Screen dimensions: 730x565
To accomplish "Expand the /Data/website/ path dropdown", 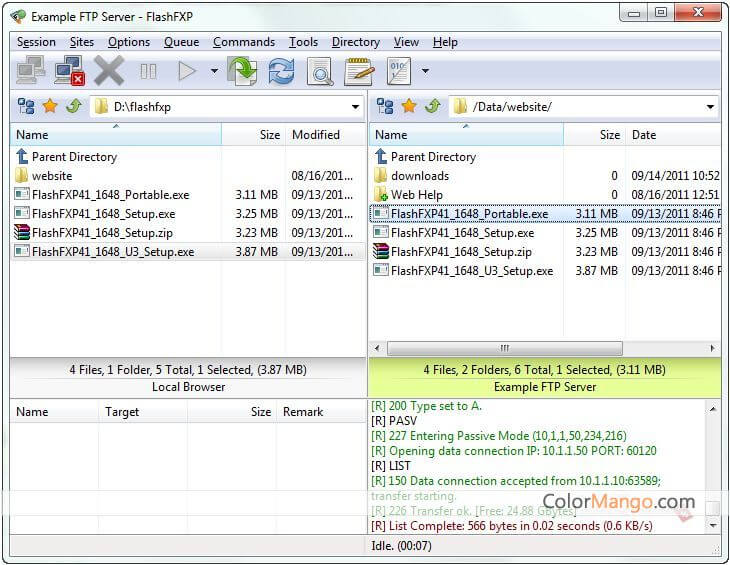I will click(710, 107).
